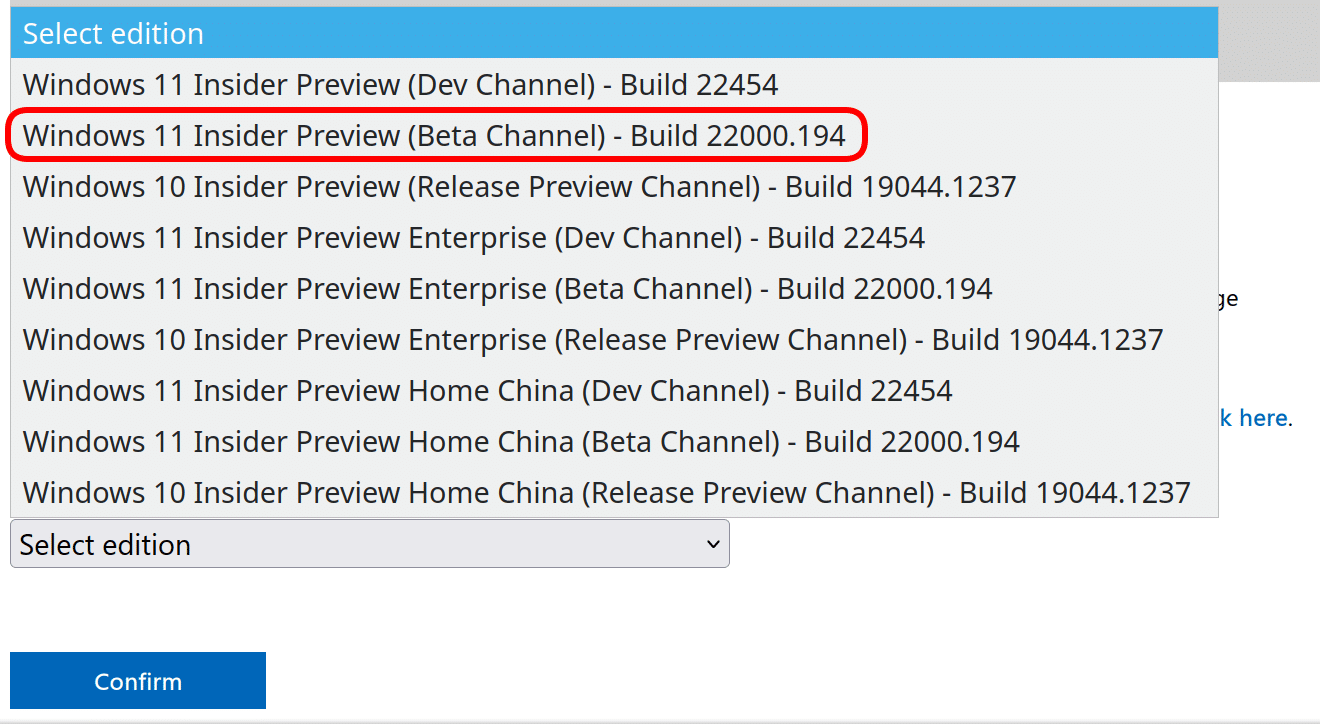Choose the first edition below the blue header
Screen dimensions: 1320x724
[x=400, y=85]
